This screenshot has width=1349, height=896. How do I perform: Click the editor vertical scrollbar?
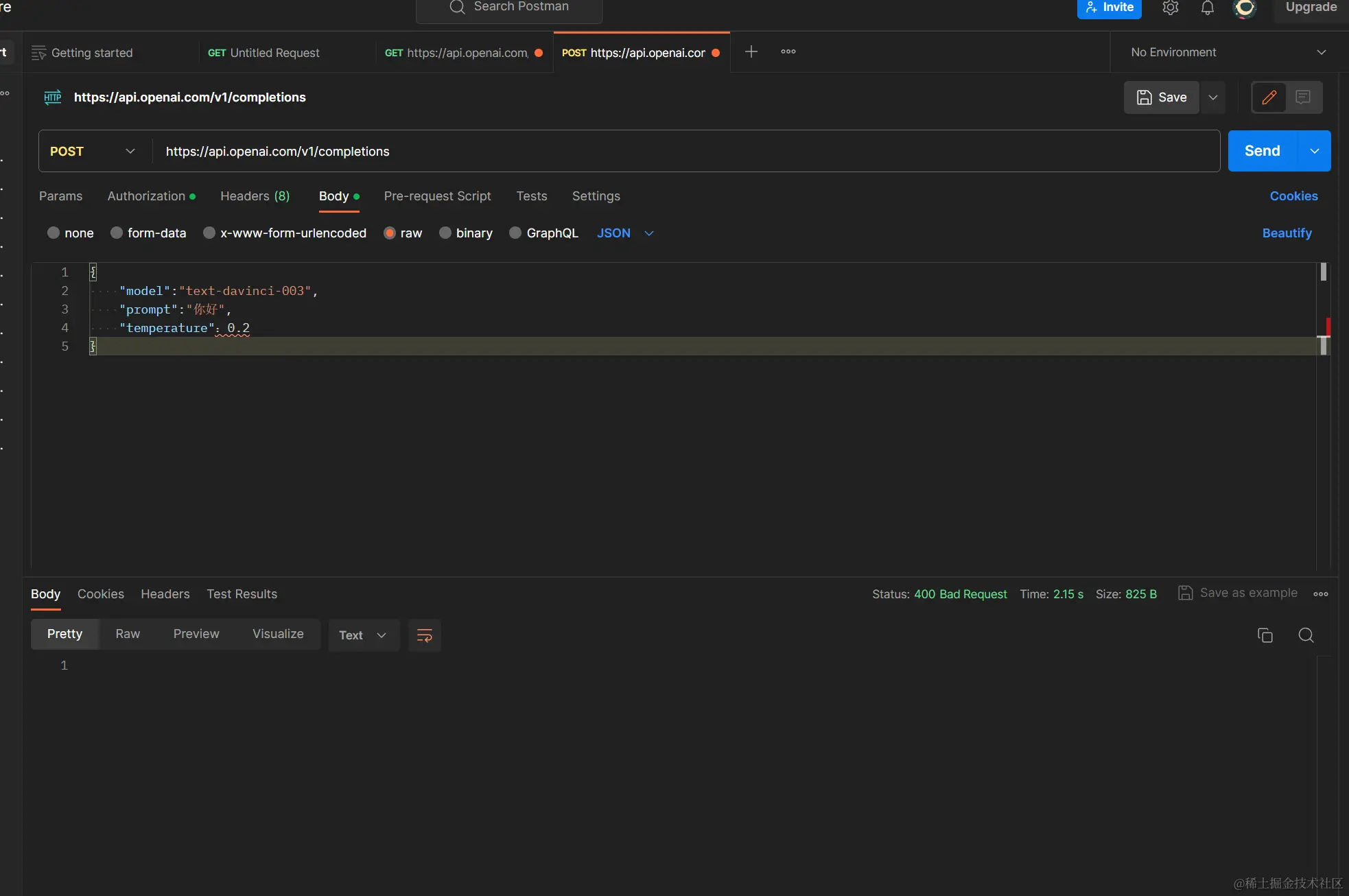[1324, 416]
